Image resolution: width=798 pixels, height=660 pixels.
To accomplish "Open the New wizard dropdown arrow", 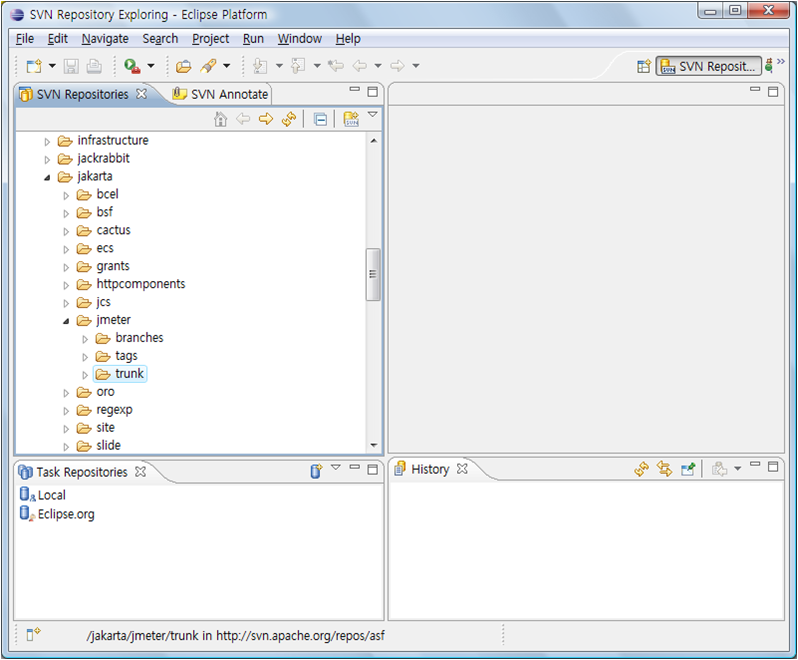I will (x=52, y=66).
